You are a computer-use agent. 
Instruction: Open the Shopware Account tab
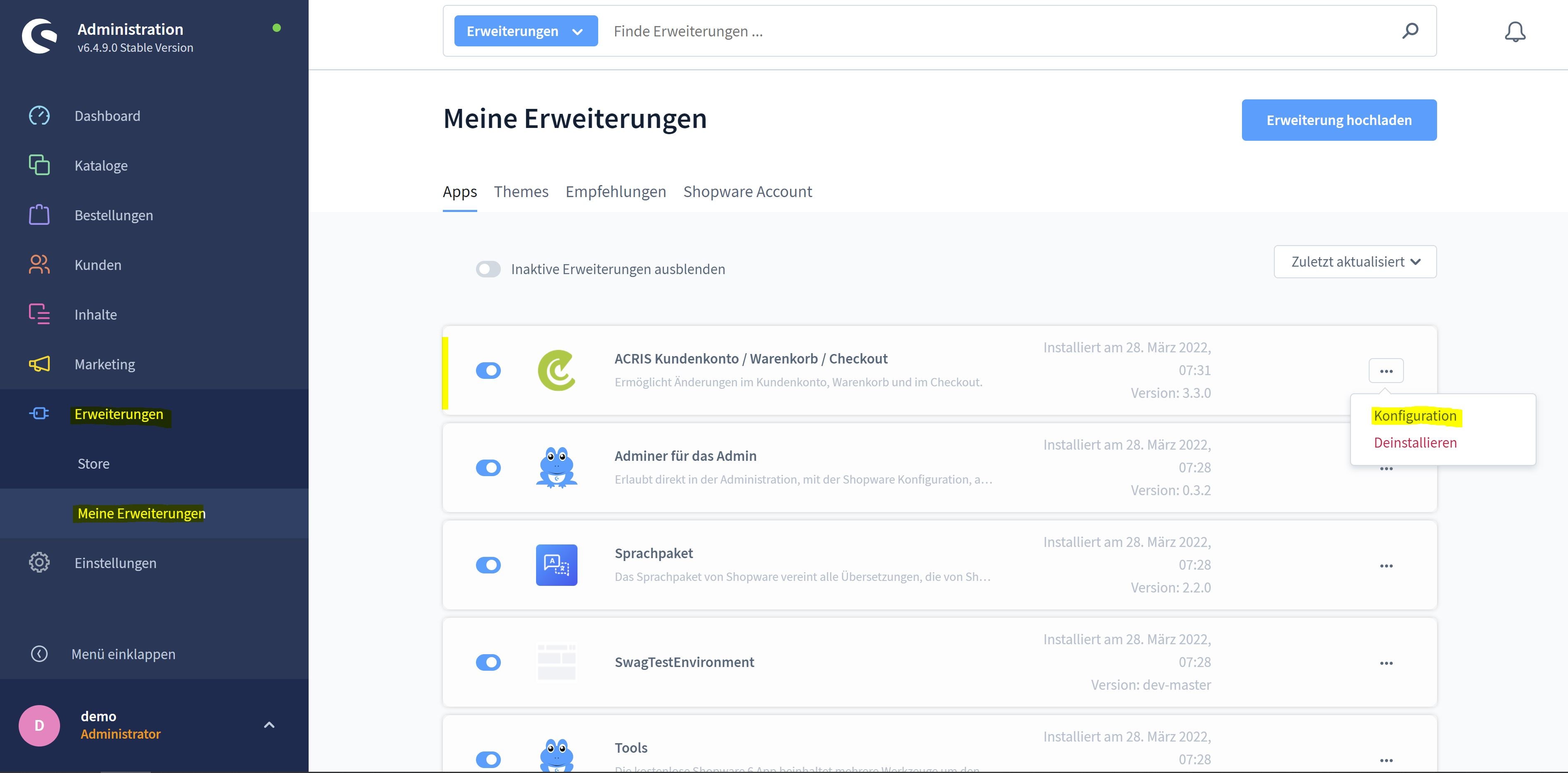[747, 192]
